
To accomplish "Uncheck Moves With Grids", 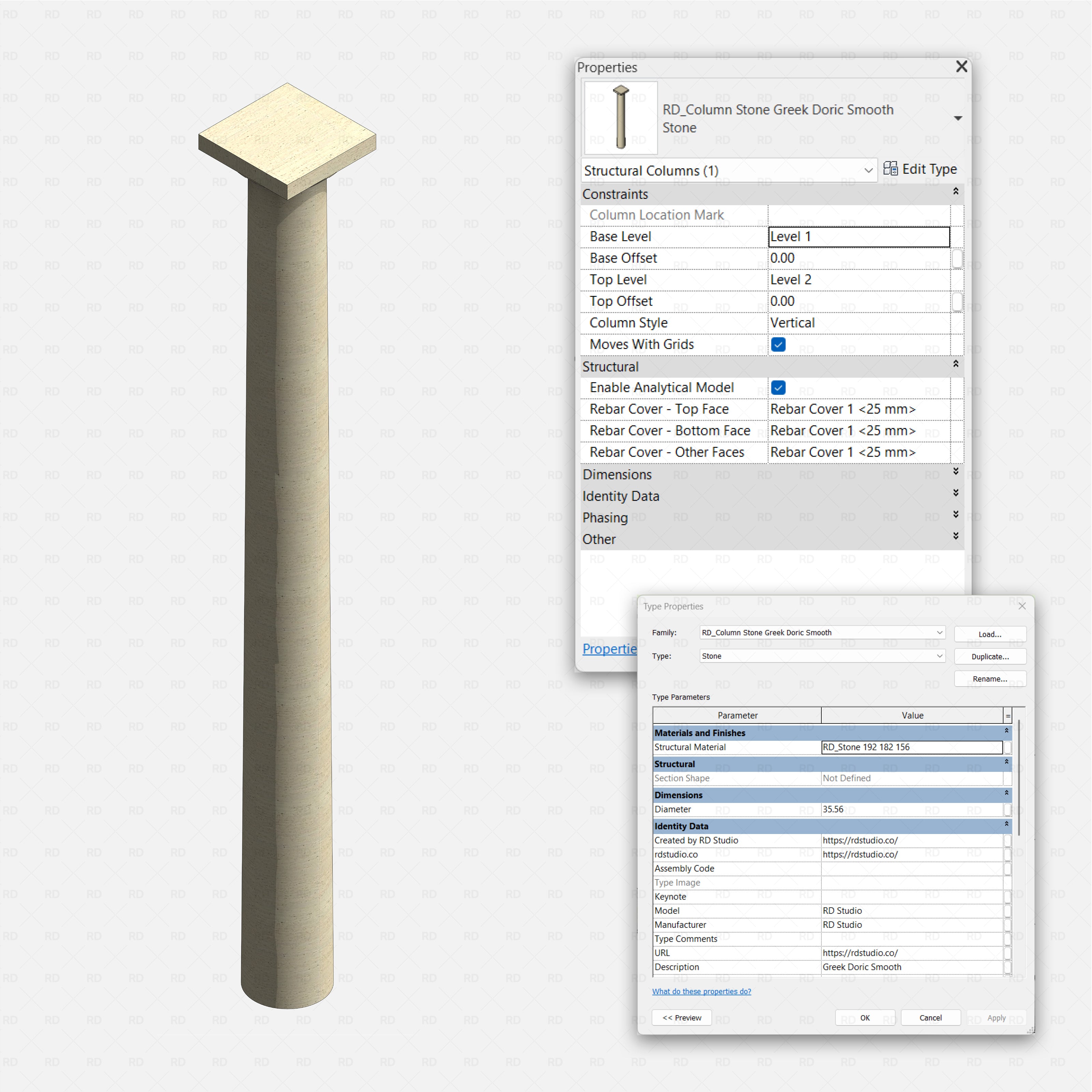I will tap(778, 344).
